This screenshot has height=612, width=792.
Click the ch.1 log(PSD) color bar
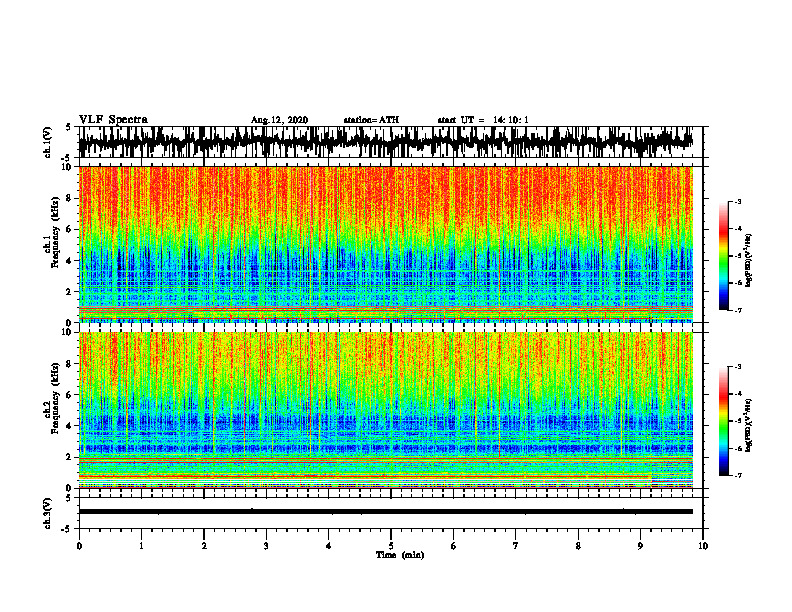[x=723, y=256]
